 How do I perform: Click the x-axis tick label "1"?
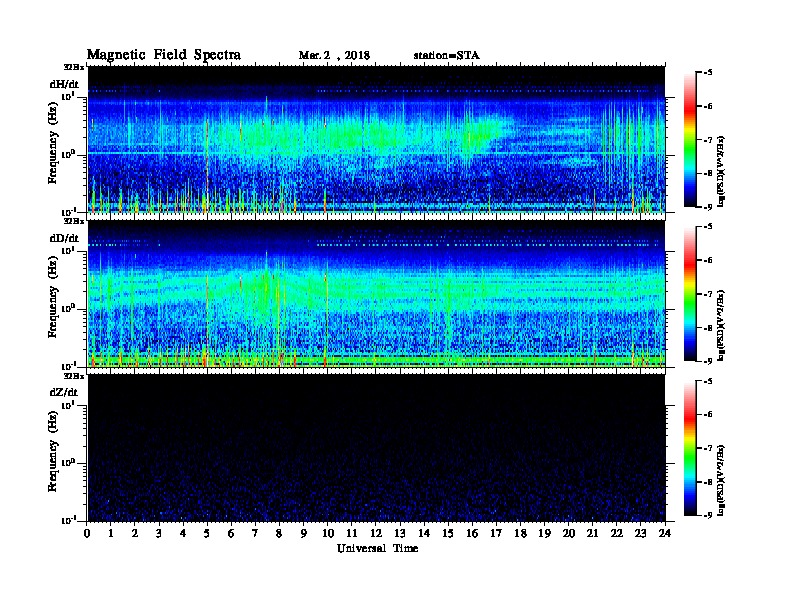click(x=111, y=533)
